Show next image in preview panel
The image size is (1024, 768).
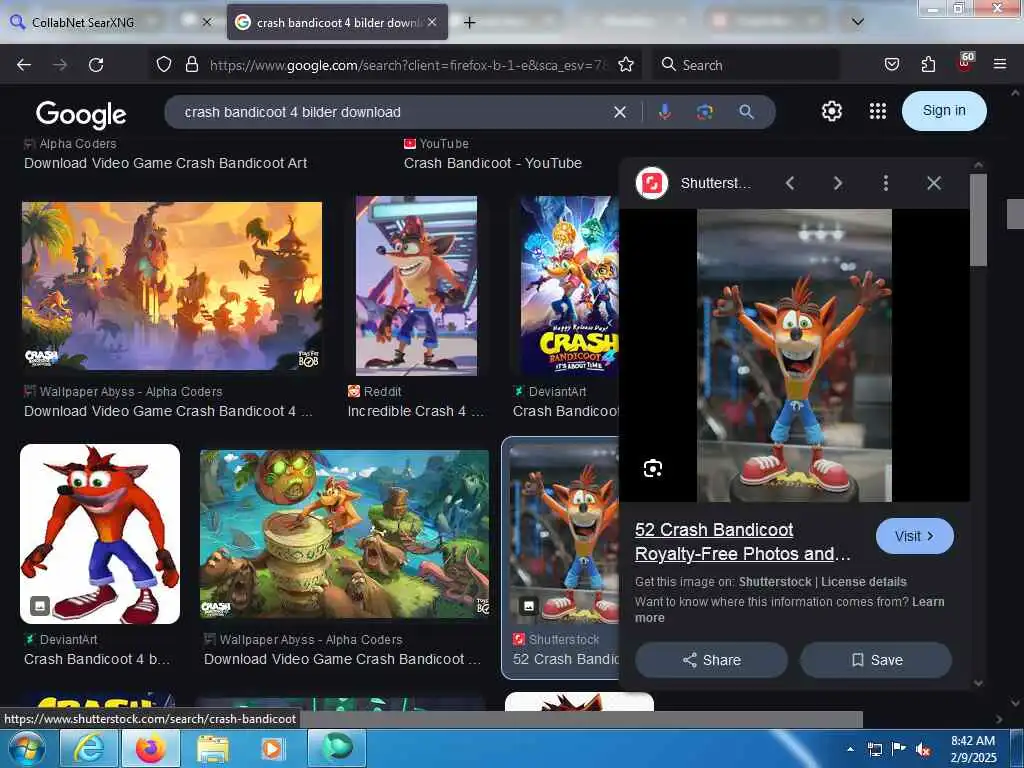(838, 184)
